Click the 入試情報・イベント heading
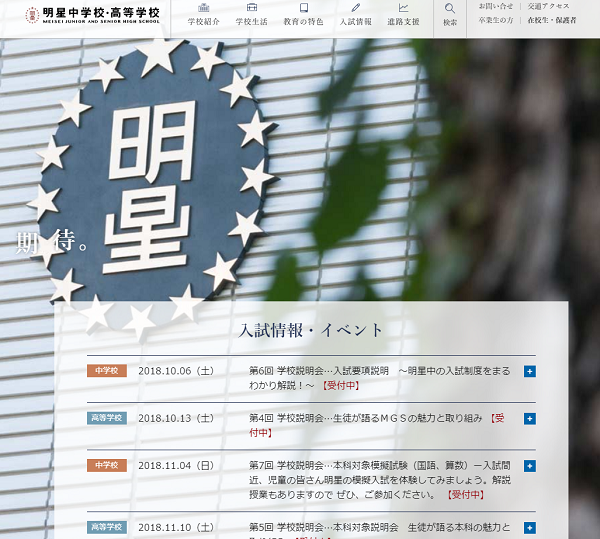600x539 pixels. [310, 331]
